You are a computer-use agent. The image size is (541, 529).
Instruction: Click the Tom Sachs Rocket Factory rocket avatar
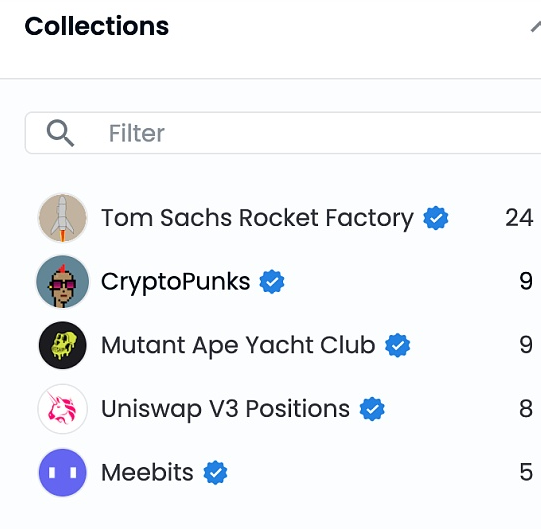(x=62, y=218)
